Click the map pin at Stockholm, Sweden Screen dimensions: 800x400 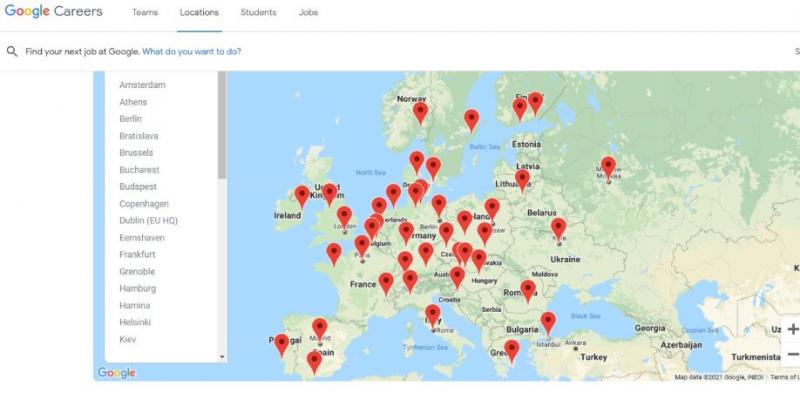click(x=471, y=121)
